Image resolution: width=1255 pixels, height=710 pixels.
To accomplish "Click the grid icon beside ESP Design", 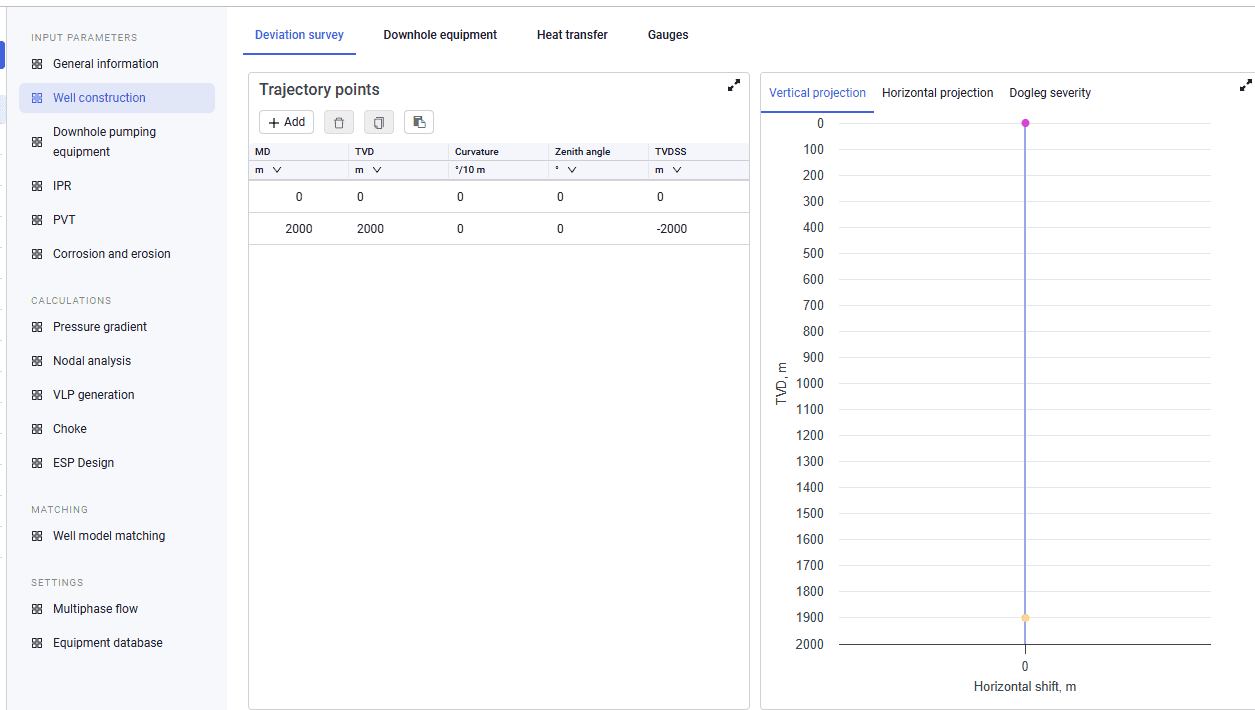I will (37, 463).
